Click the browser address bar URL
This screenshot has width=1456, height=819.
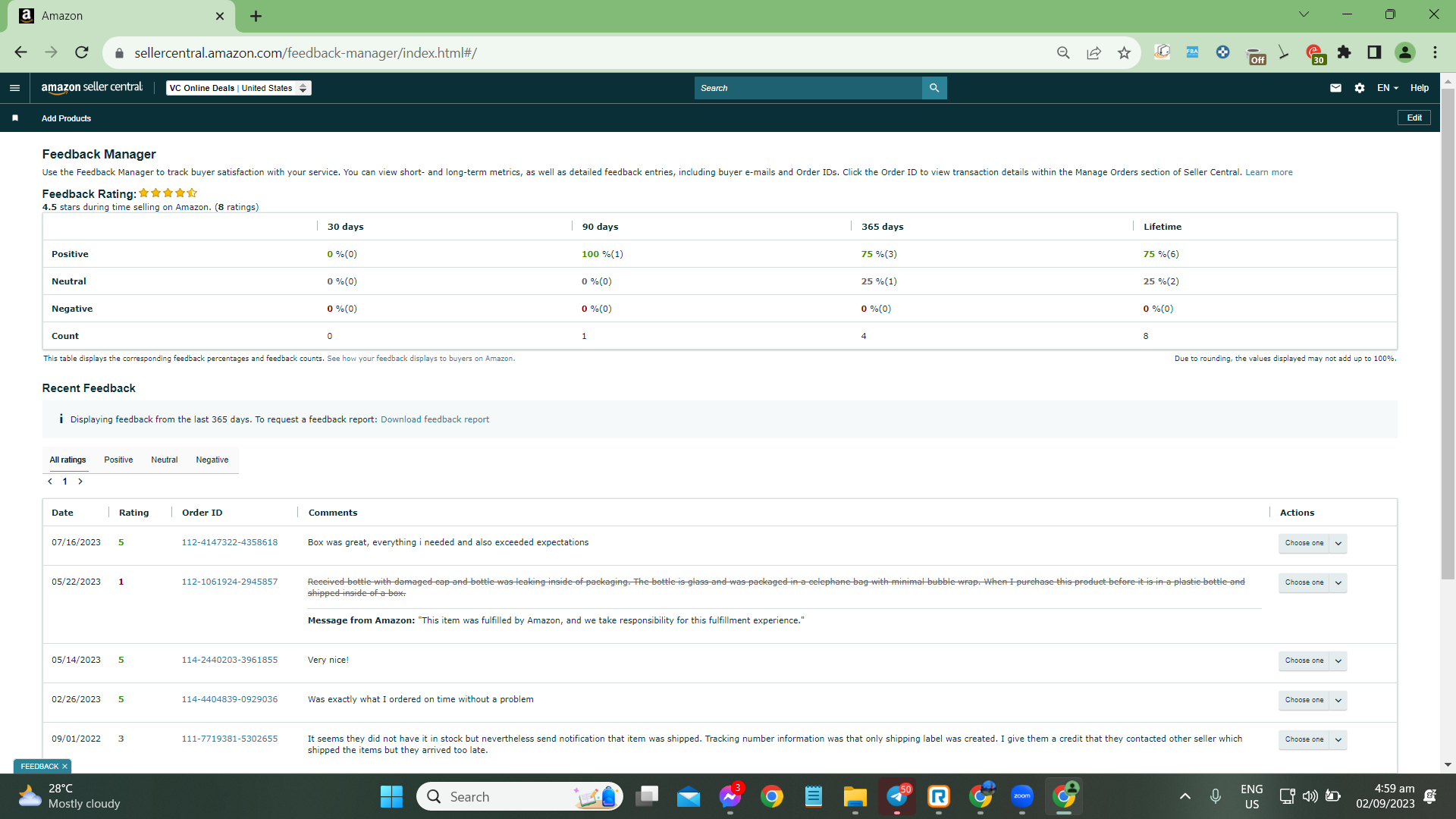coord(306,53)
